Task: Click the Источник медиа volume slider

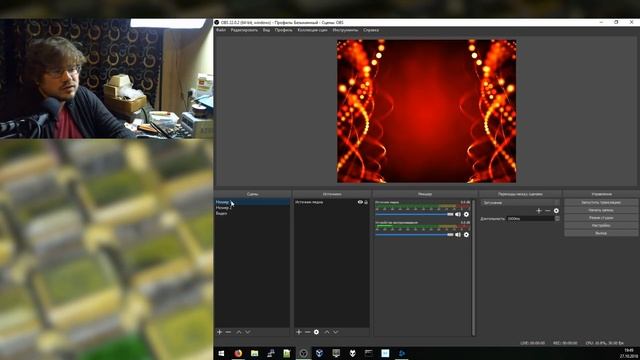Action: click(x=414, y=214)
